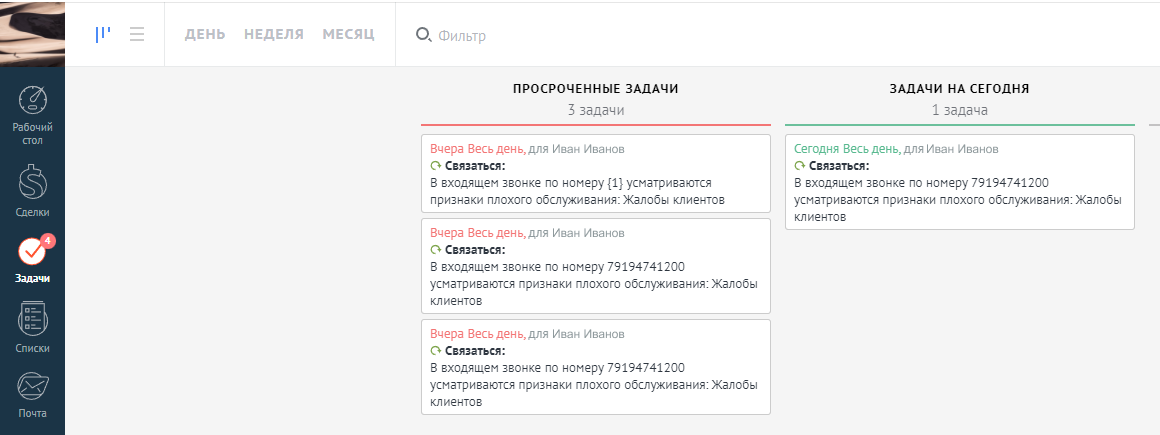Click the red badge showing 4

pyautogui.click(x=49, y=240)
